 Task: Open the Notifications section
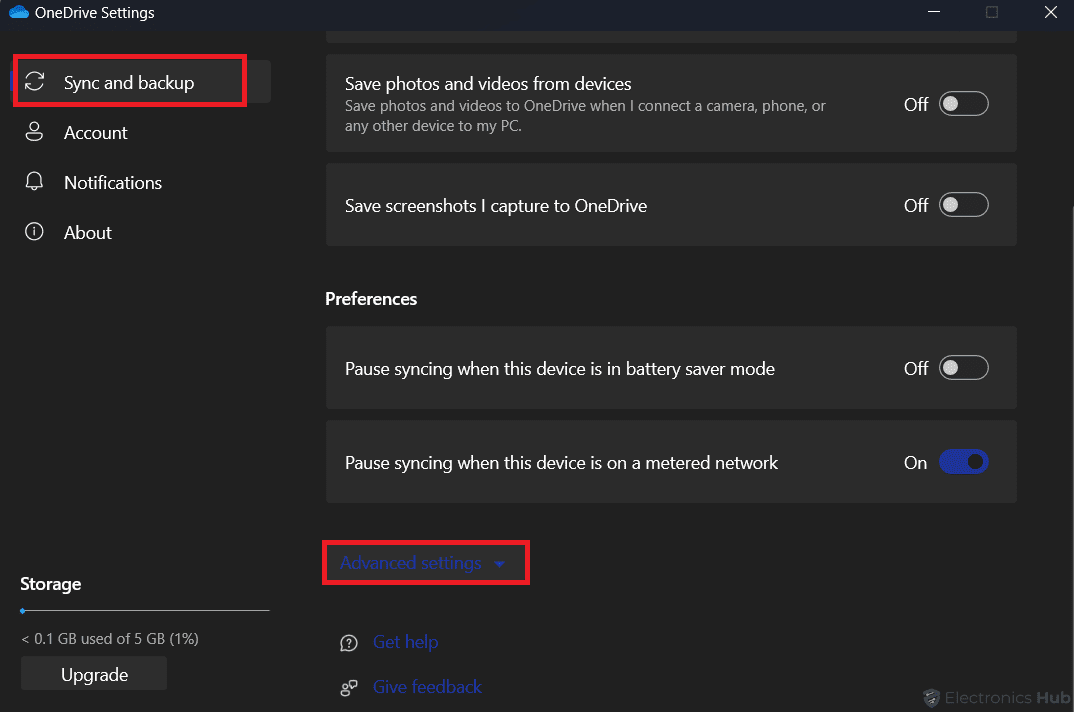112,182
